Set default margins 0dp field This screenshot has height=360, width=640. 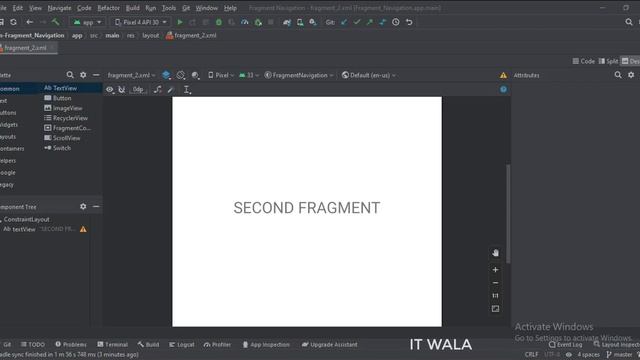click(x=138, y=90)
